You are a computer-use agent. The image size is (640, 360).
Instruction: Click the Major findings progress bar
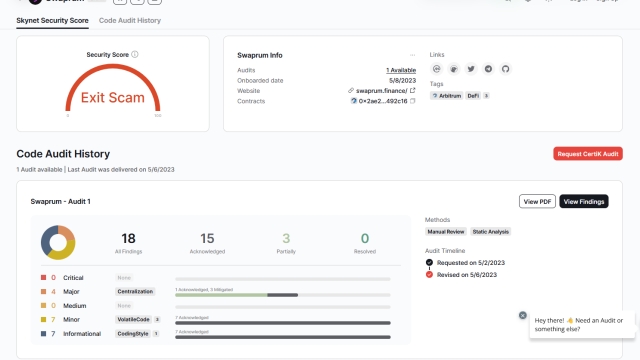point(283,295)
